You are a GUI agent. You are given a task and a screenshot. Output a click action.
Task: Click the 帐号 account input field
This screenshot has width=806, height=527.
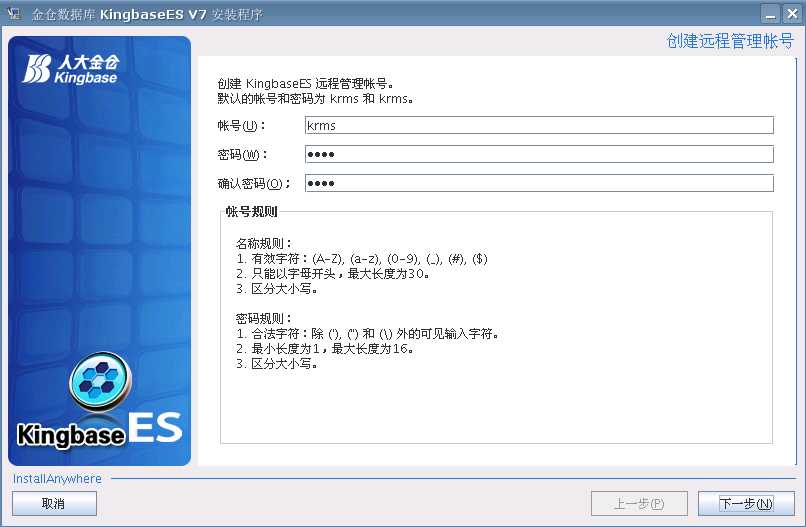coord(539,125)
